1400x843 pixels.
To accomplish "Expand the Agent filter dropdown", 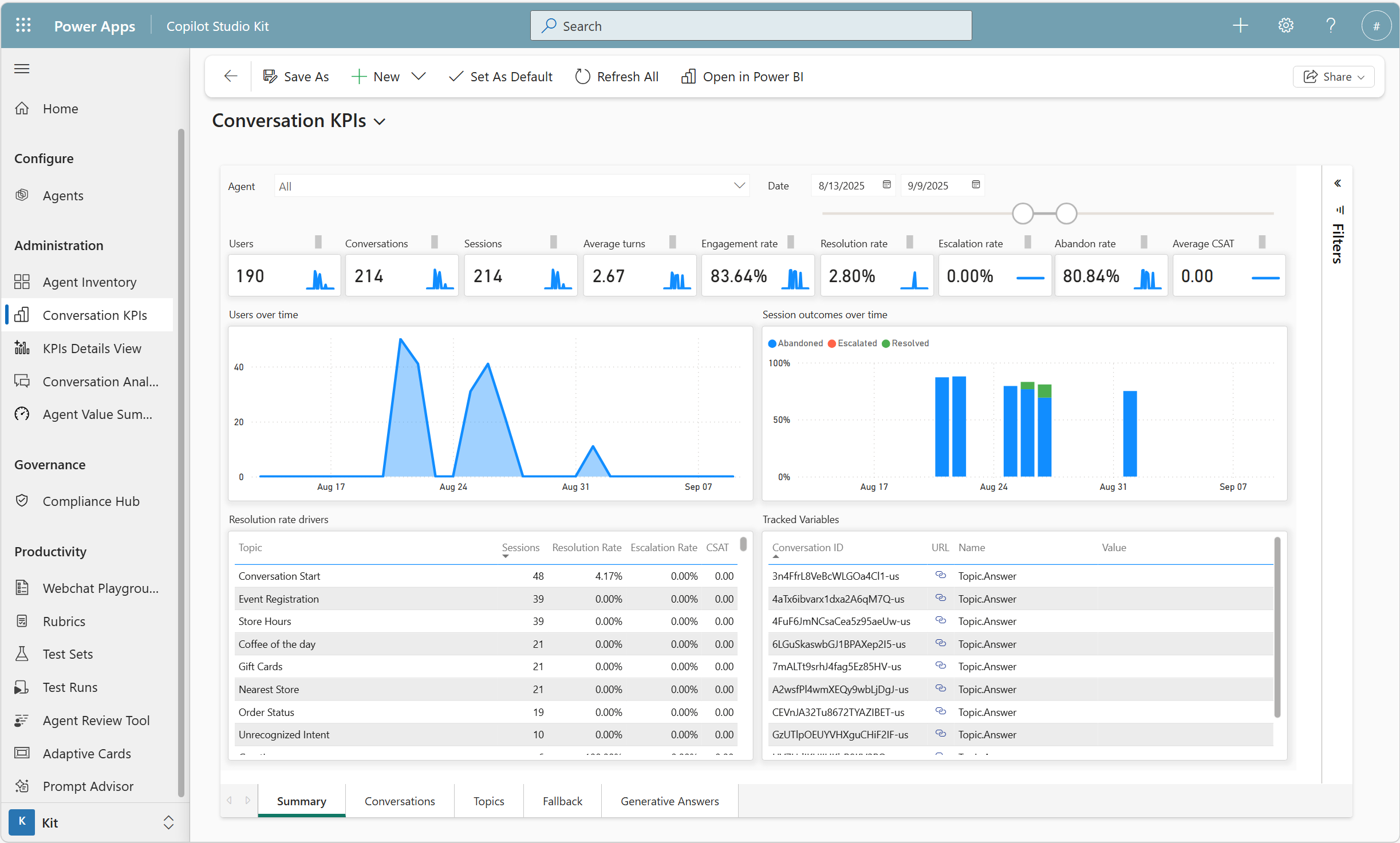I will pos(739,186).
